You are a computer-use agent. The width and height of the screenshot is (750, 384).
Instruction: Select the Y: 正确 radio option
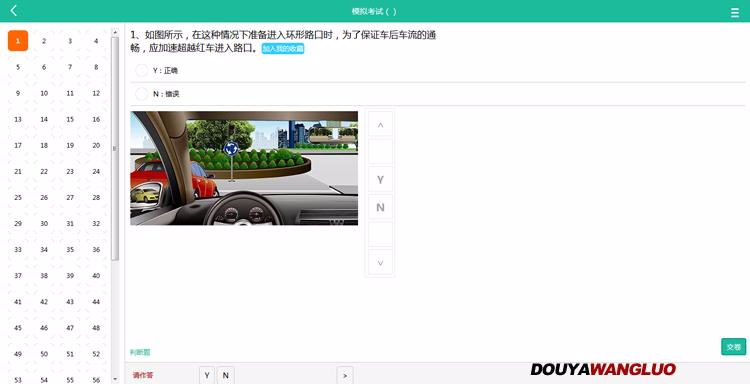(142, 70)
